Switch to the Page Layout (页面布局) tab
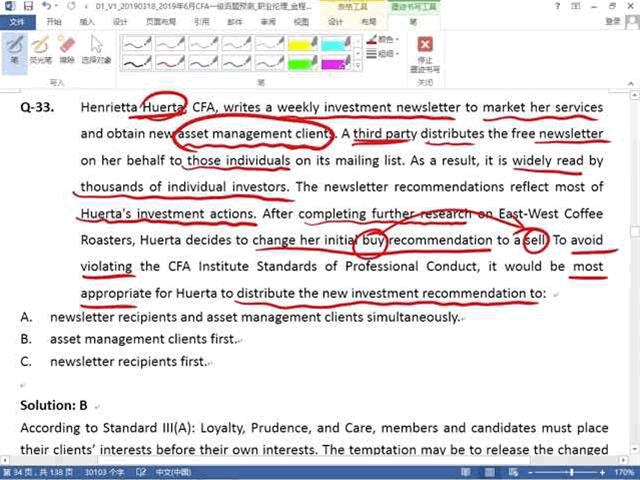Screen dimensions: 640x480 pos(161,22)
